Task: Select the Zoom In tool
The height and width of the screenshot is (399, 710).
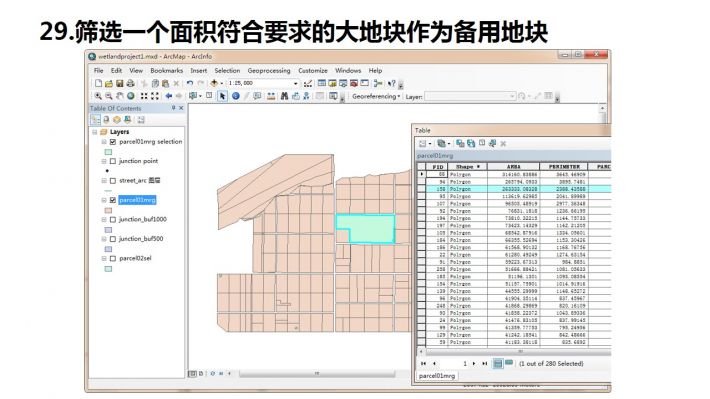Action: point(98,96)
